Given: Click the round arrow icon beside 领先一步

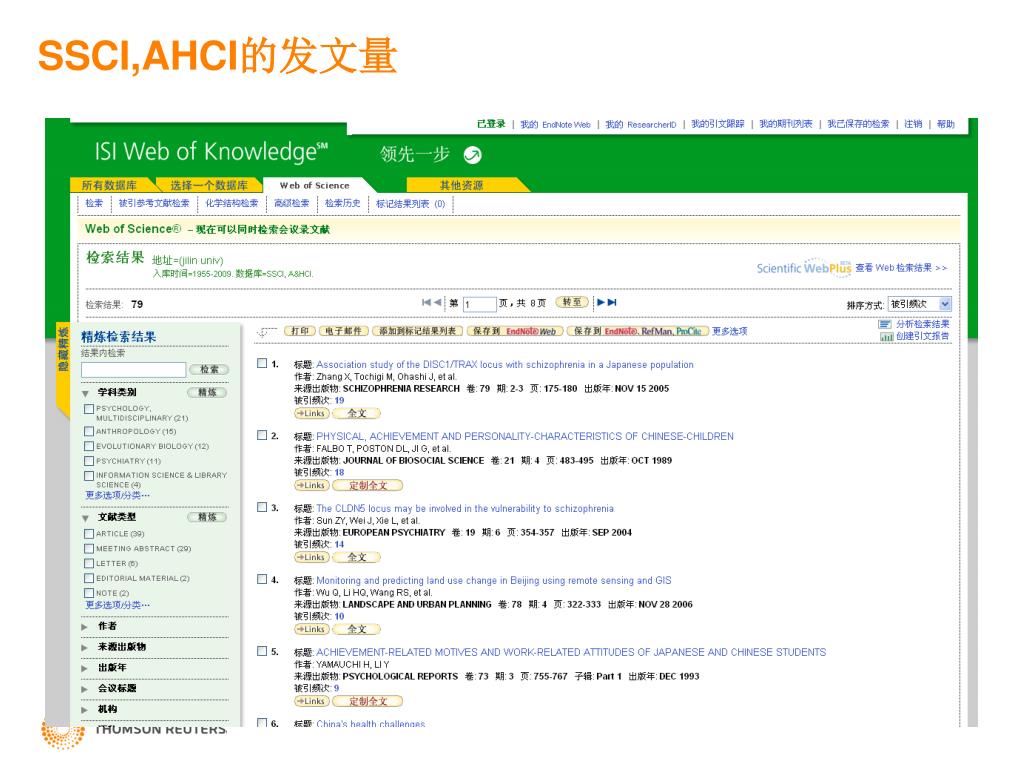Looking at the screenshot, I should tap(472, 155).
